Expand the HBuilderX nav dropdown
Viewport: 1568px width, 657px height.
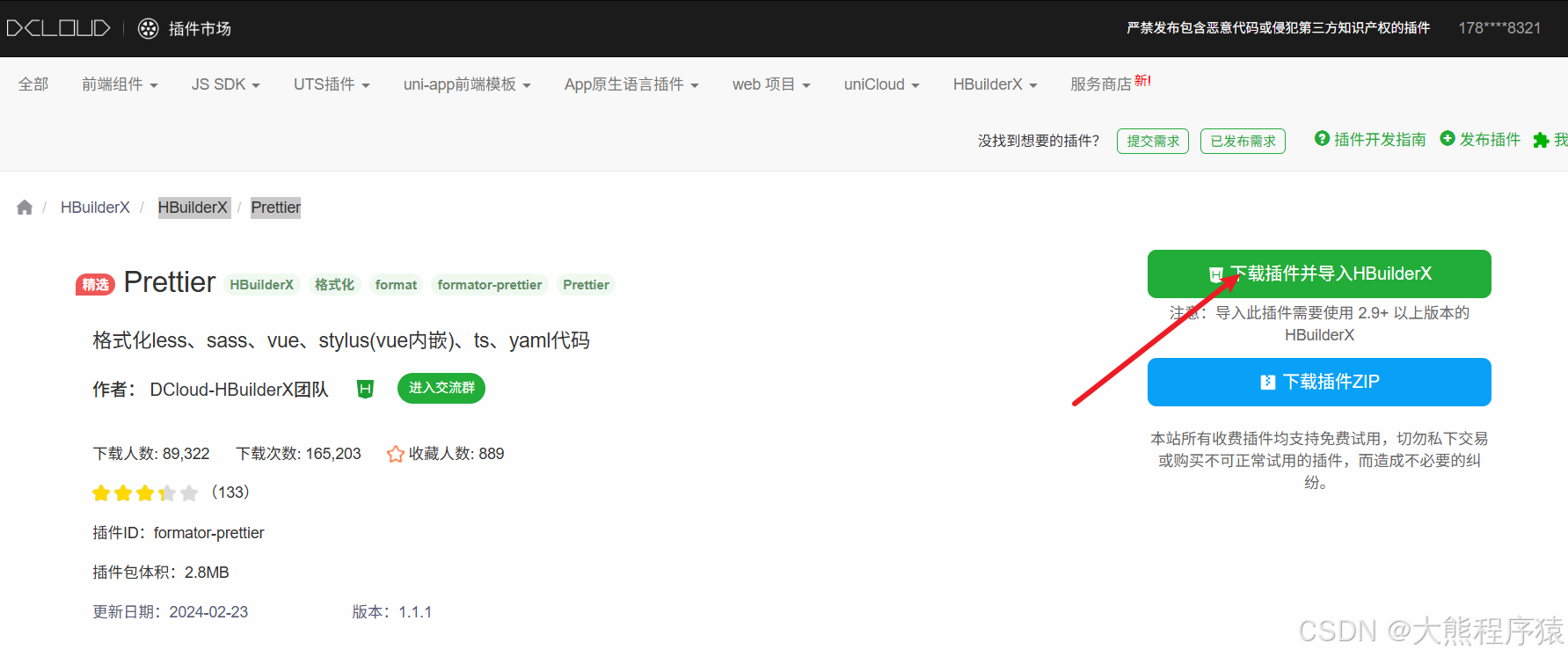pyautogui.click(x=995, y=84)
